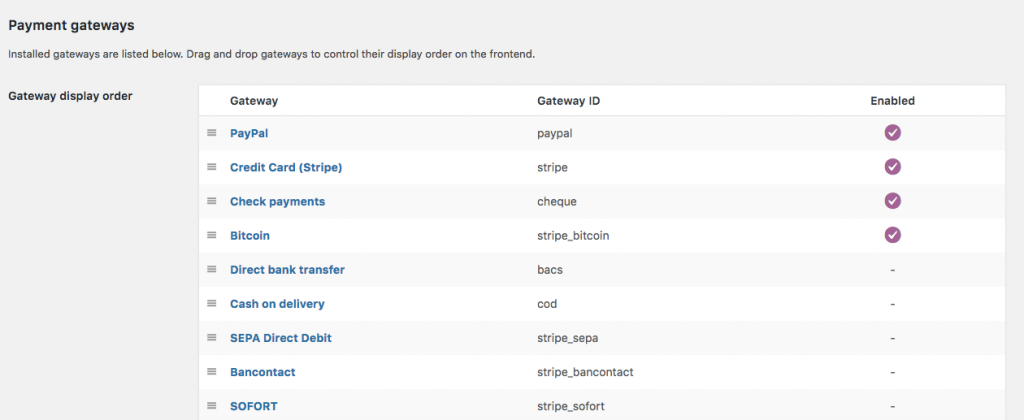Image resolution: width=1024 pixels, height=420 pixels.
Task: Open Credit Card (Stripe) gateway link
Action: coord(286,167)
